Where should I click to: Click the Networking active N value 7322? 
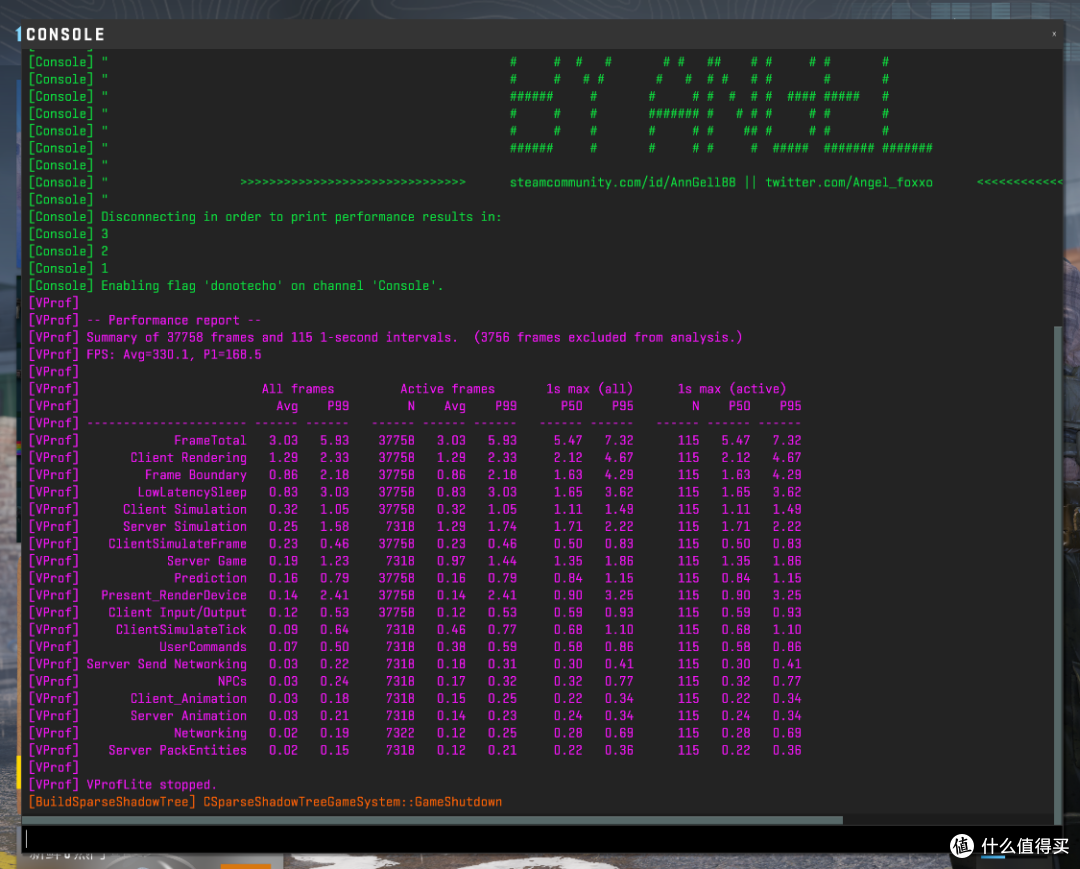tap(399, 733)
